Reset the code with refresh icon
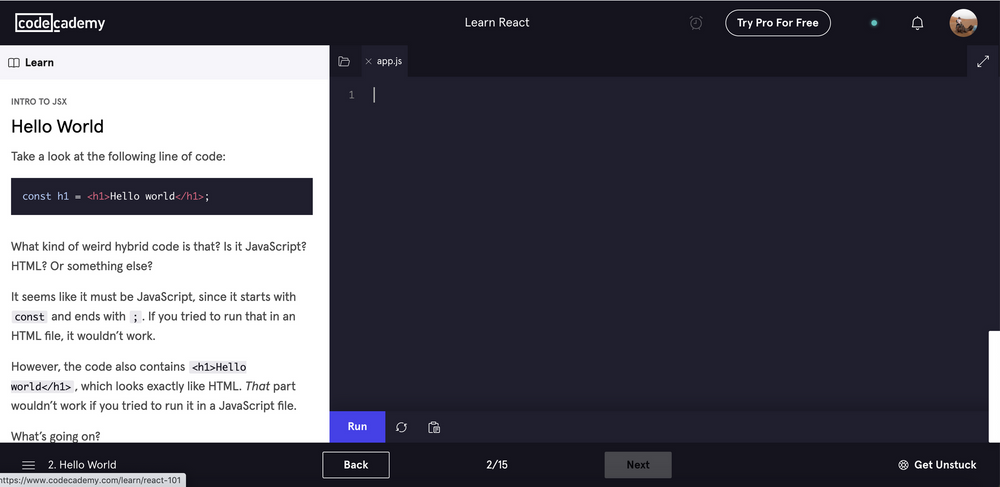1000x487 pixels. 401,427
